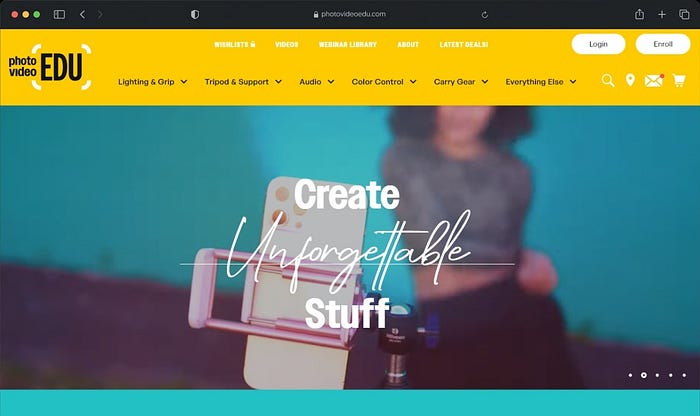Open the Webinar Library menu item
The width and height of the screenshot is (700, 416).
[348, 45]
